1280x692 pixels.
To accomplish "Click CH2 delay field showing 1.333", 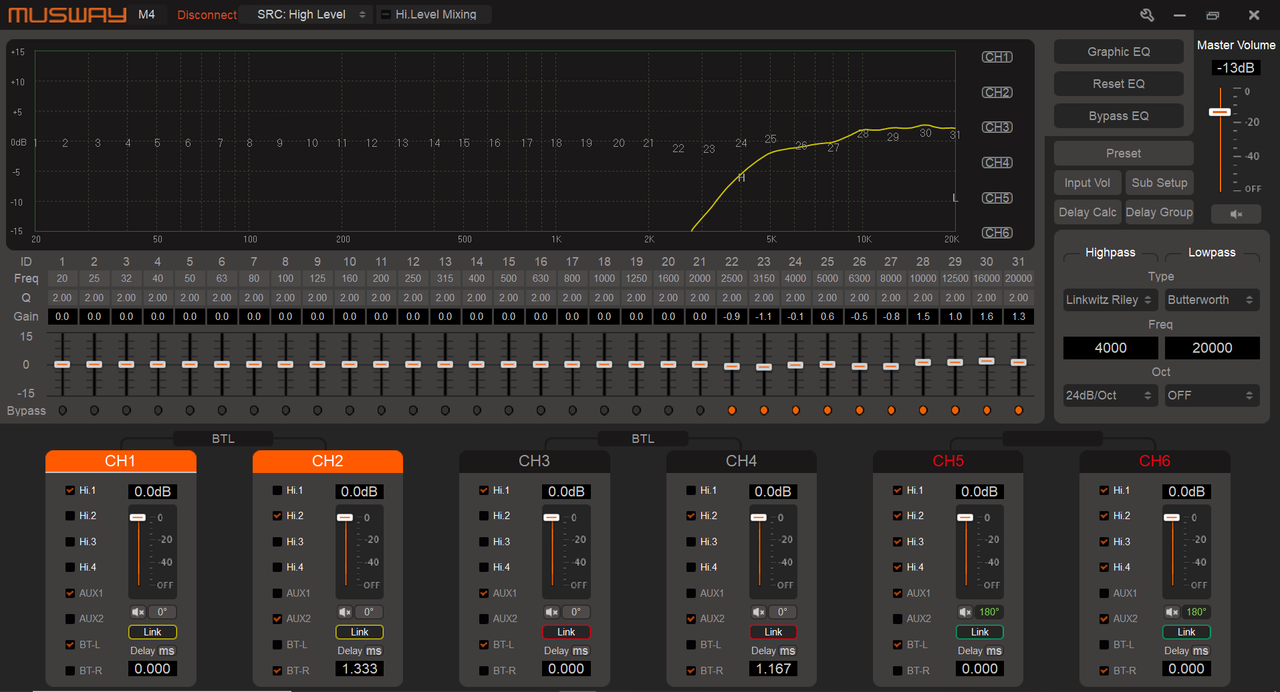I will 359,668.
